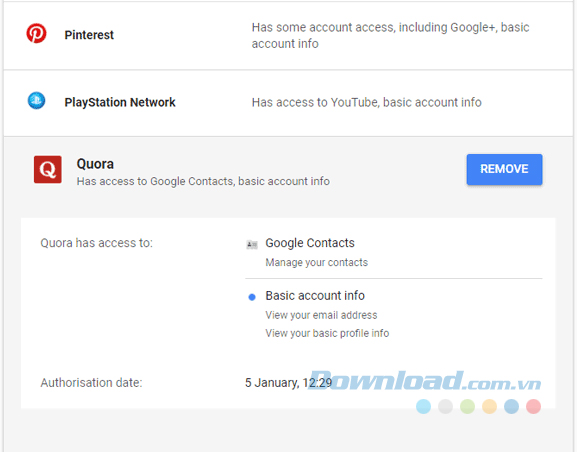Click 'Has access to Google Contacts' subtitle
Image resolution: width=577 pixels, height=452 pixels.
click(x=203, y=181)
